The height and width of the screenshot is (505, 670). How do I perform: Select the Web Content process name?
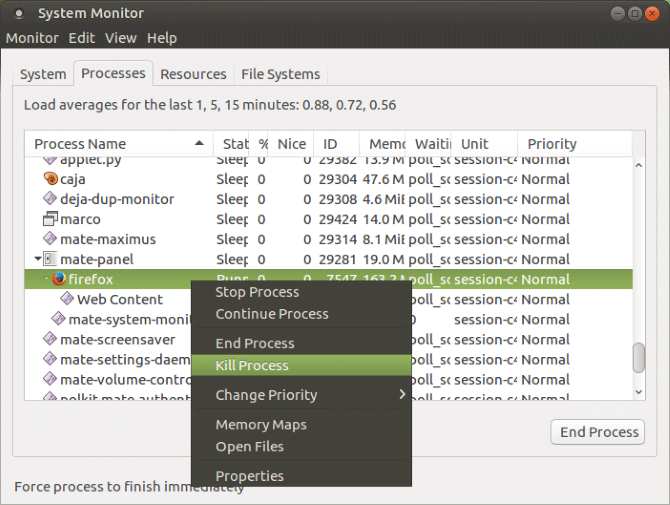pos(120,299)
